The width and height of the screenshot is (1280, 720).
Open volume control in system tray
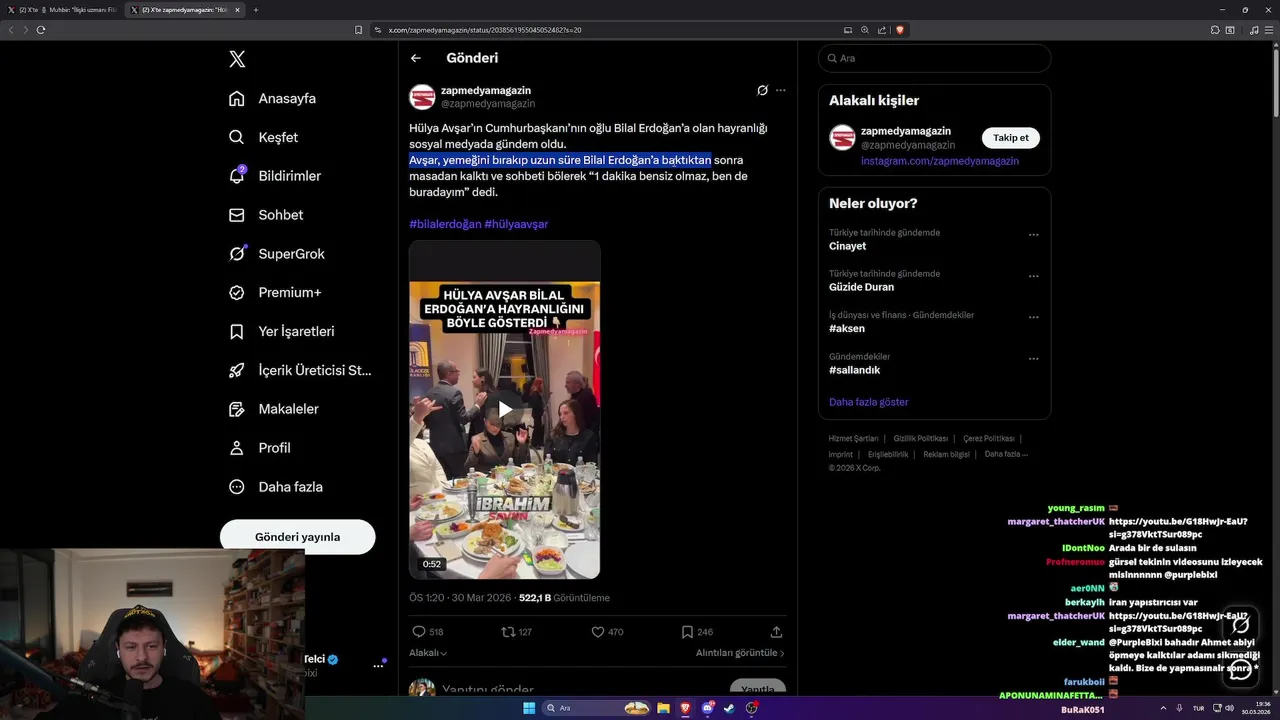(x=1230, y=708)
